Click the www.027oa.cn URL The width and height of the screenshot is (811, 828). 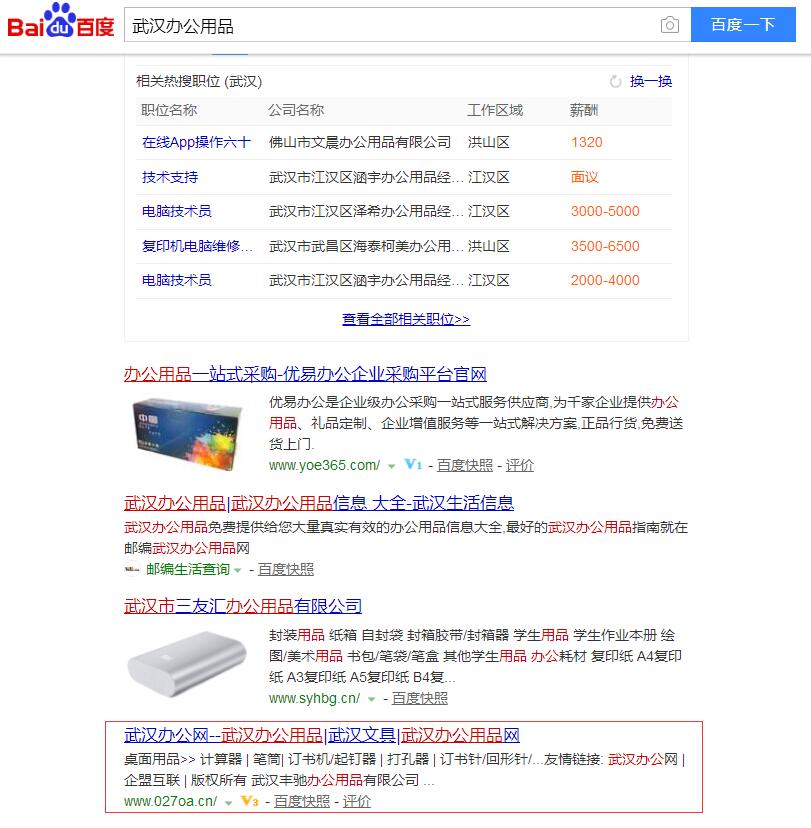171,801
